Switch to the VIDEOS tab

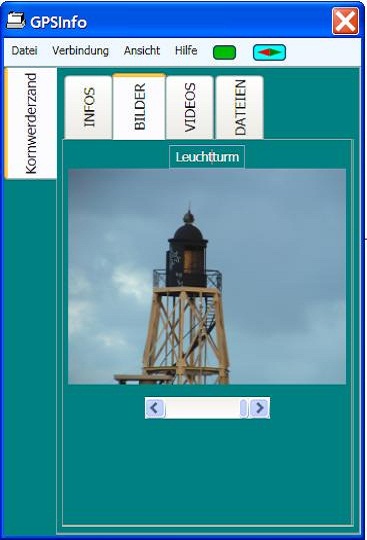(190, 107)
